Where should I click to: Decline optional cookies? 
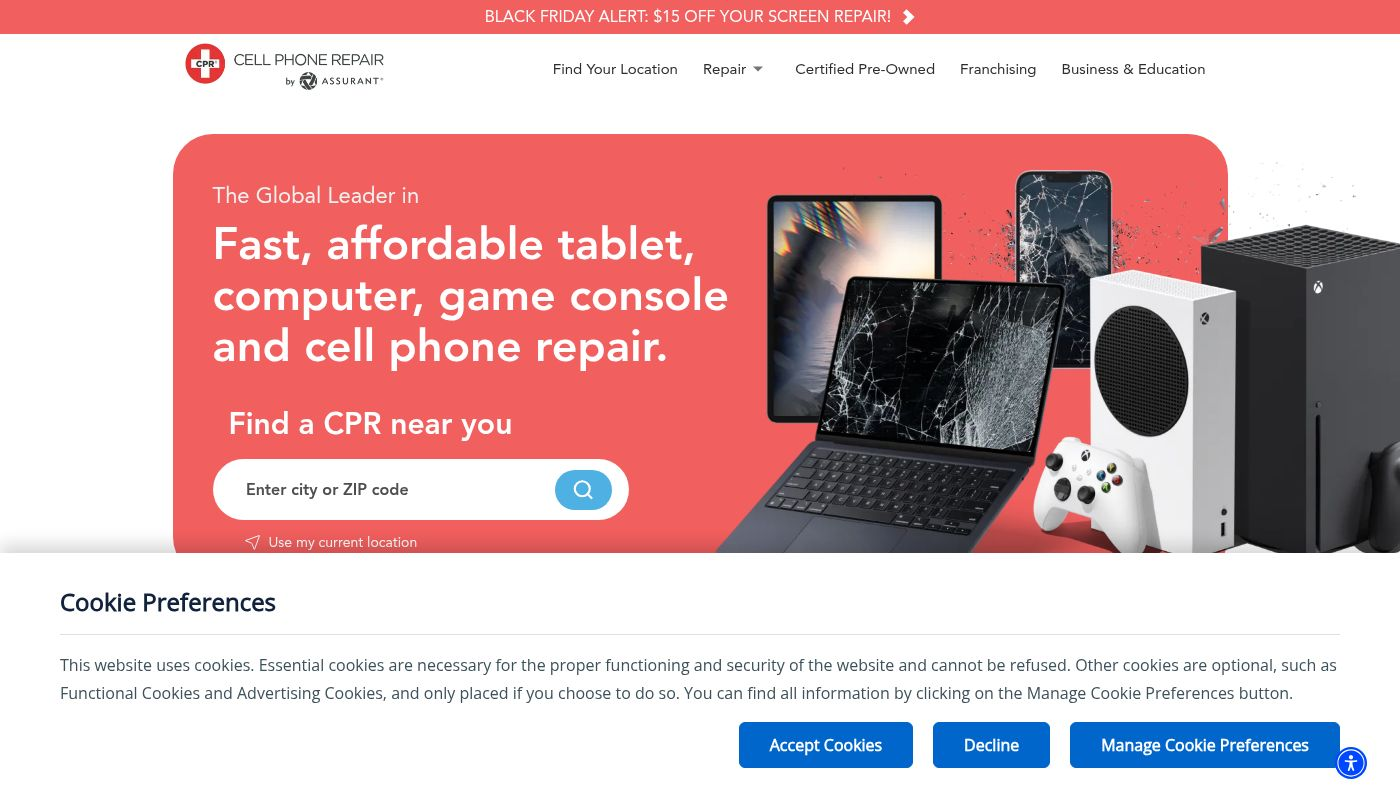991,745
